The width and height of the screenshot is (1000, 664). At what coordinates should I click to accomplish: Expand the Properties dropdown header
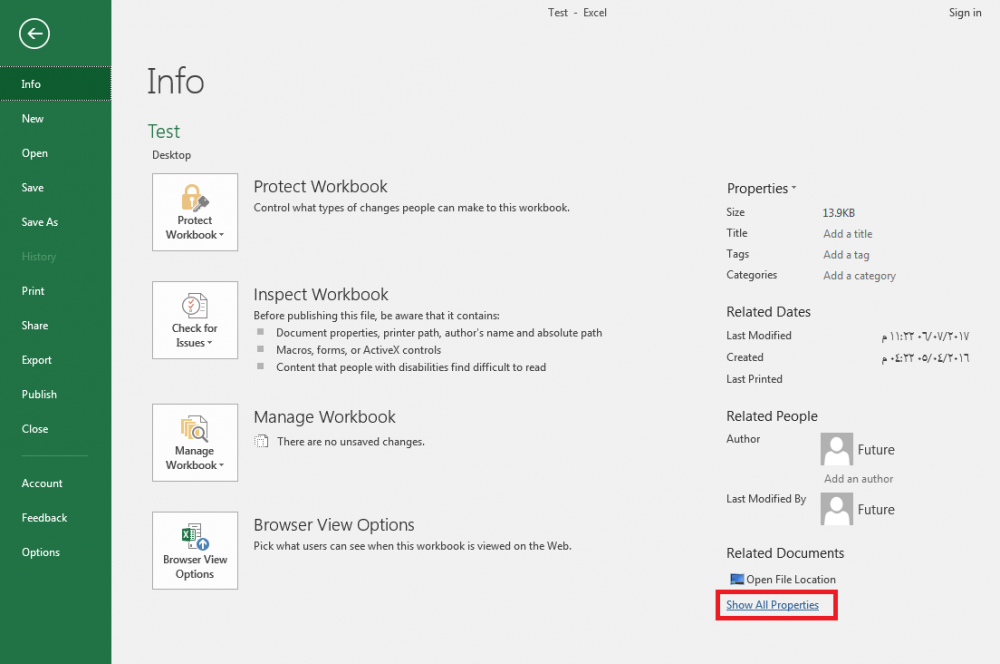tap(761, 188)
